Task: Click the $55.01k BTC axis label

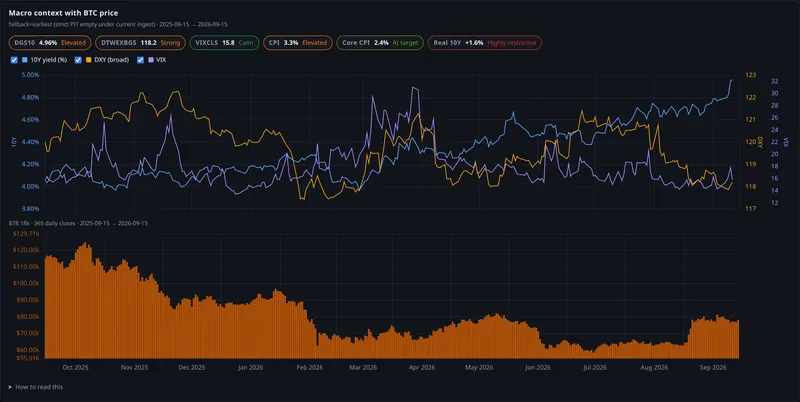Action: click(28, 358)
